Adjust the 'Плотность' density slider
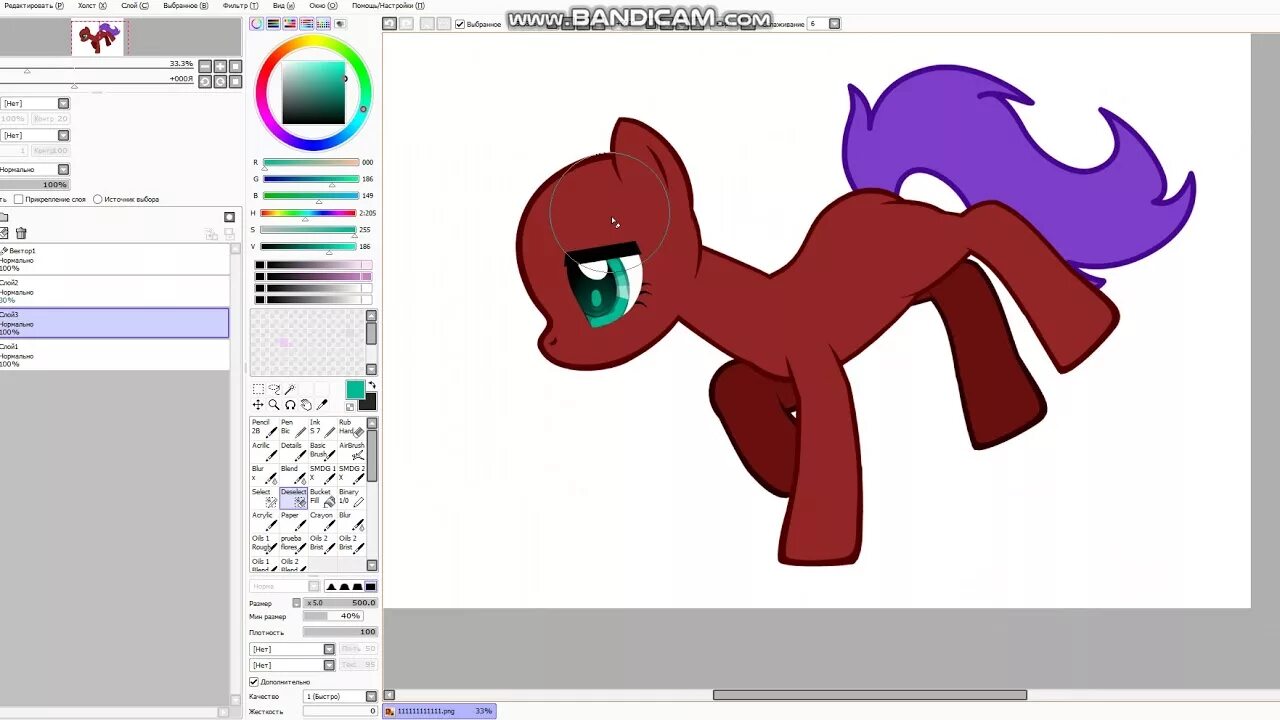The height and width of the screenshot is (720, 1280). (340, 632)
